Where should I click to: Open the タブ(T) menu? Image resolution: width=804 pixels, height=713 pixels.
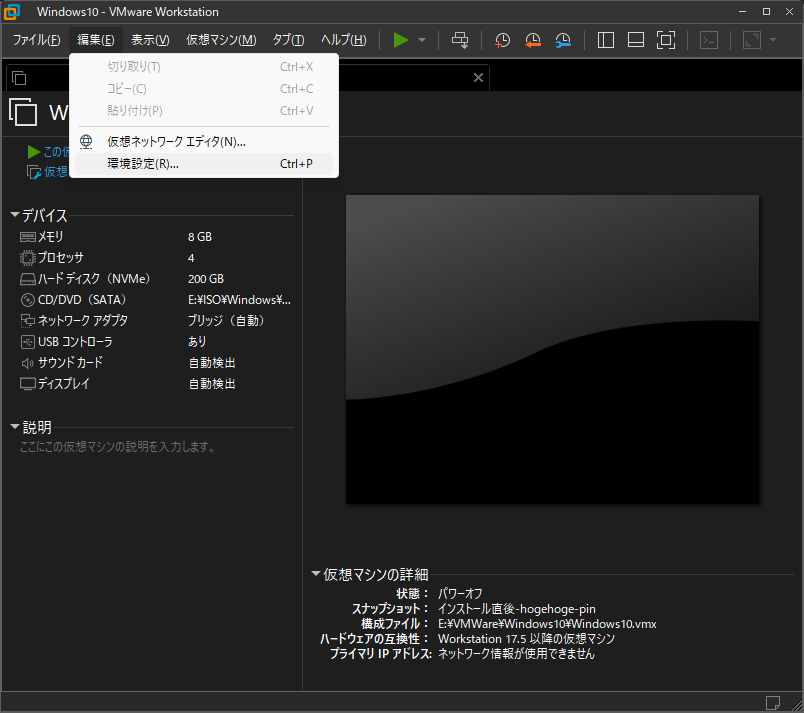click(288, 40)
